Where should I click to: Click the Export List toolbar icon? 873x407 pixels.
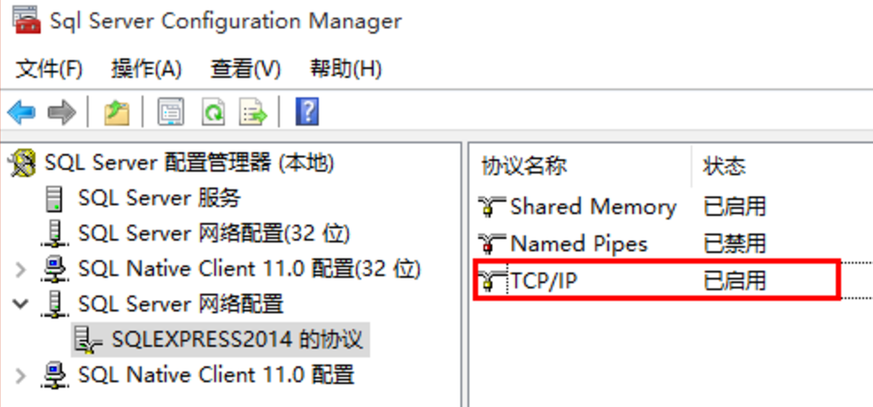pos(253,113)
